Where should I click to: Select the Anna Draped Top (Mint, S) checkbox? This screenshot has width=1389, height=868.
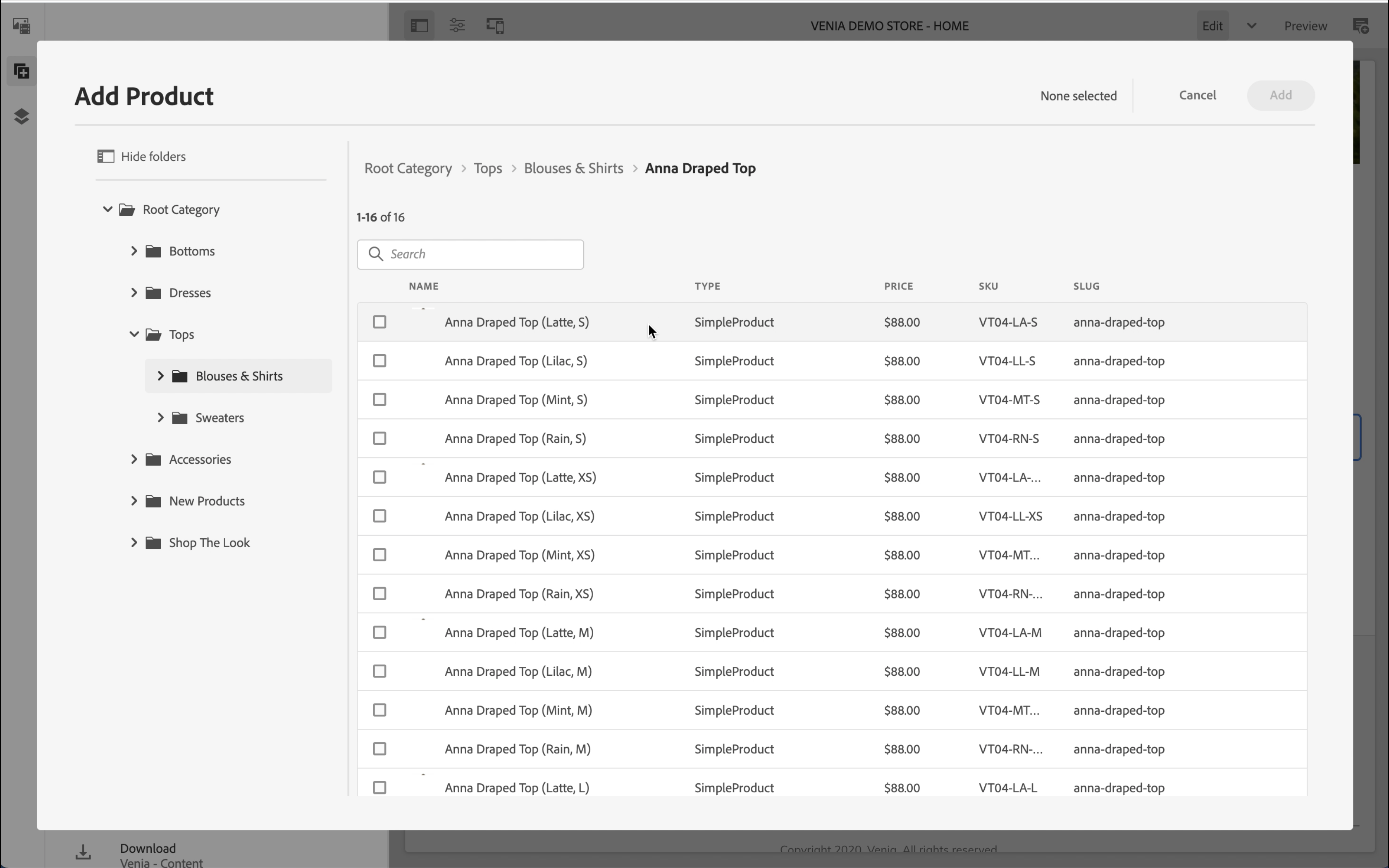tap(379, 400)
